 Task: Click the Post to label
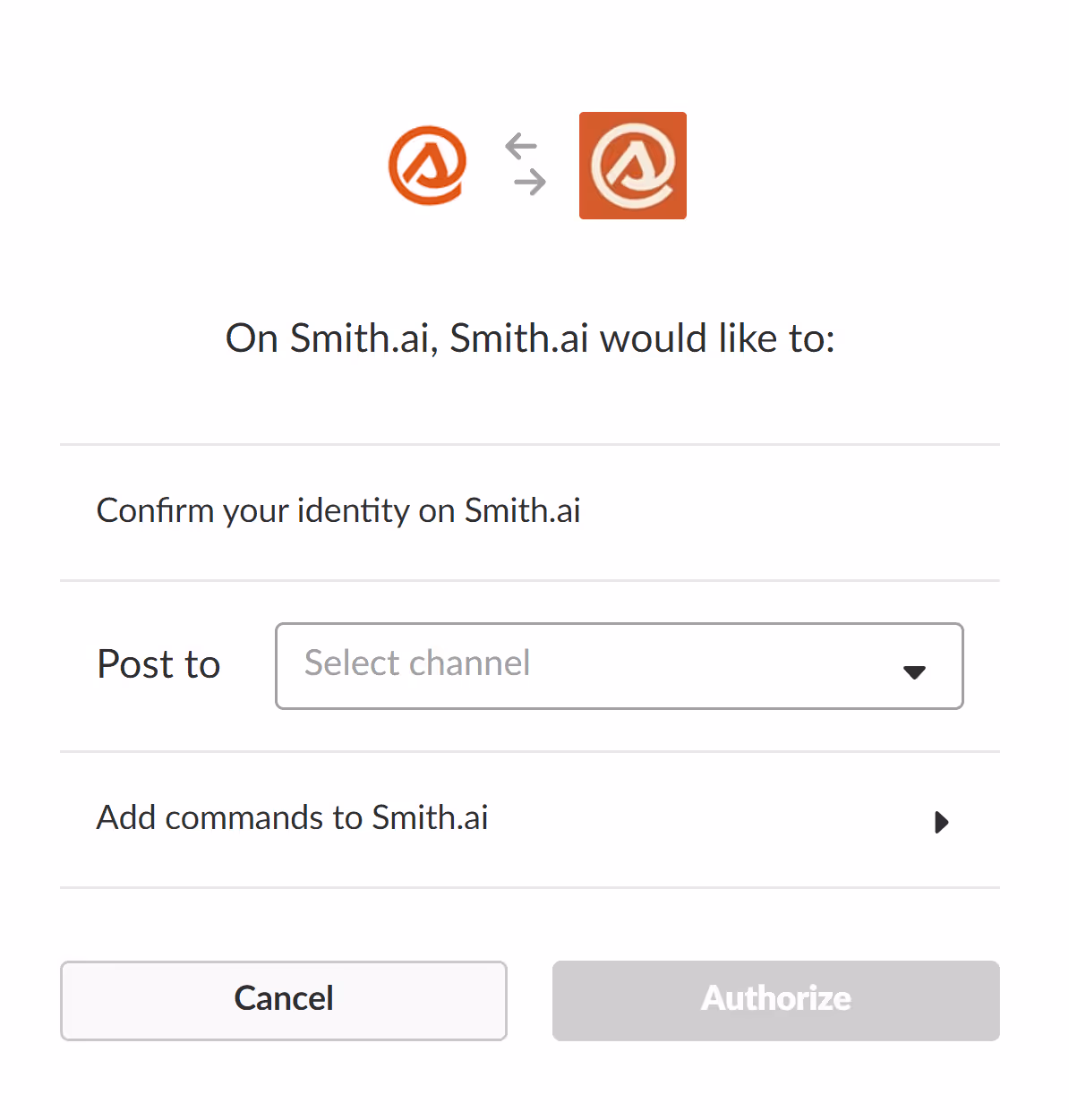coord(158,665)
